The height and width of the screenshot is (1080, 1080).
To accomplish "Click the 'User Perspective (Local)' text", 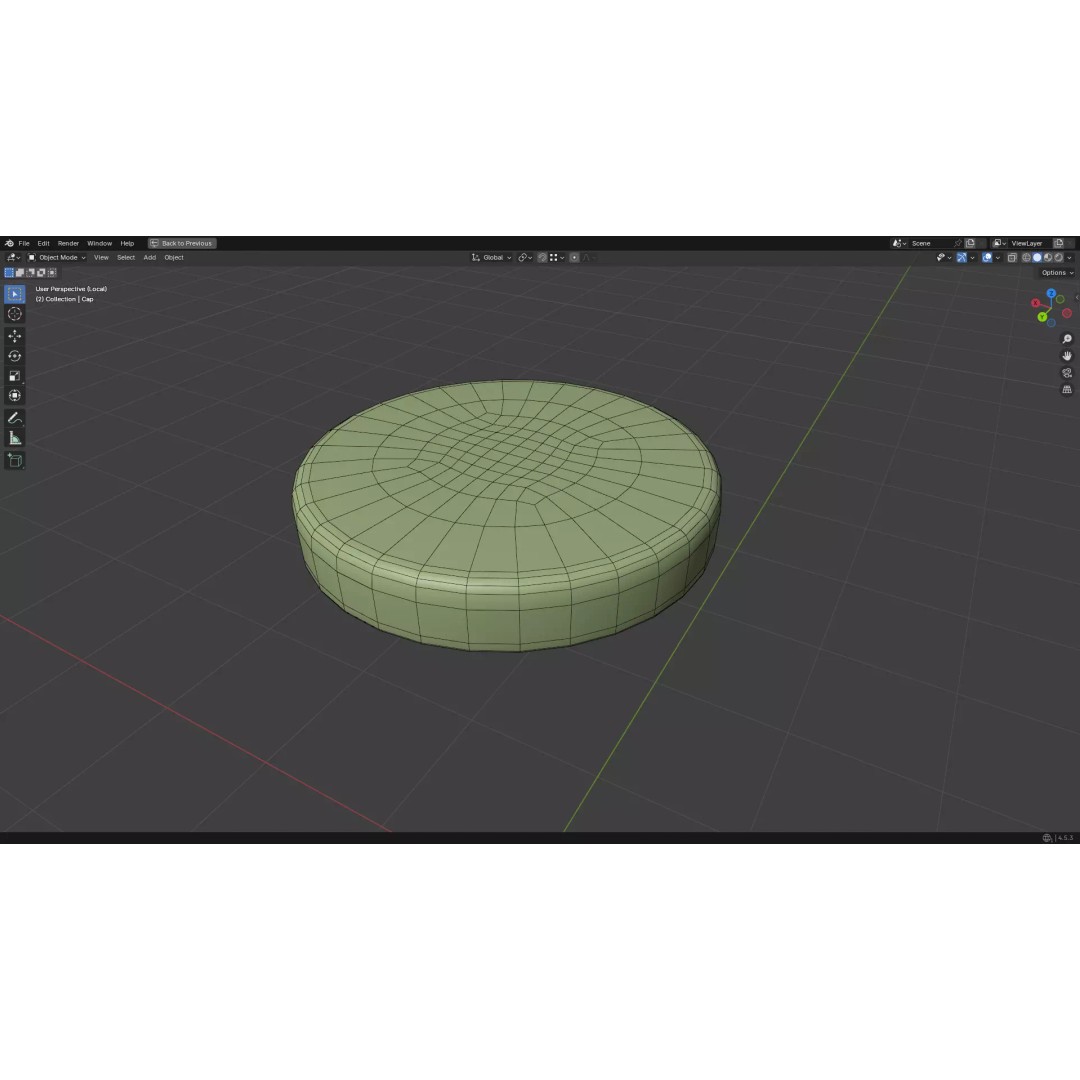I will pos(71,289).
